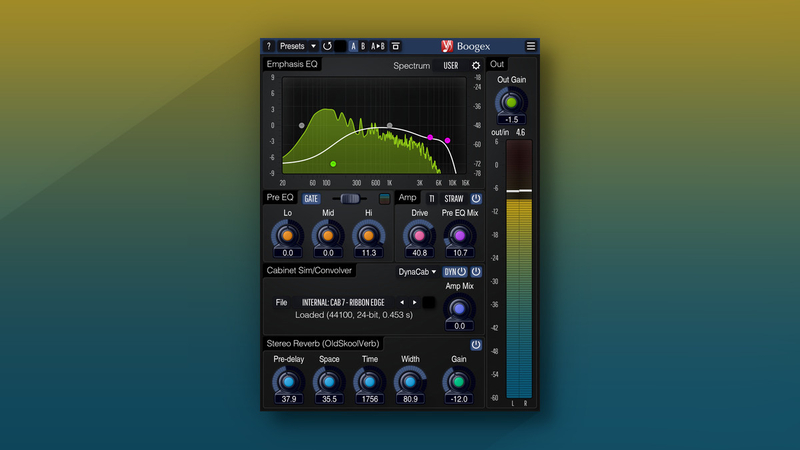Screen dimensions: 800x450
Task: Open Spectrum settings gear icon
Action: 476,66
